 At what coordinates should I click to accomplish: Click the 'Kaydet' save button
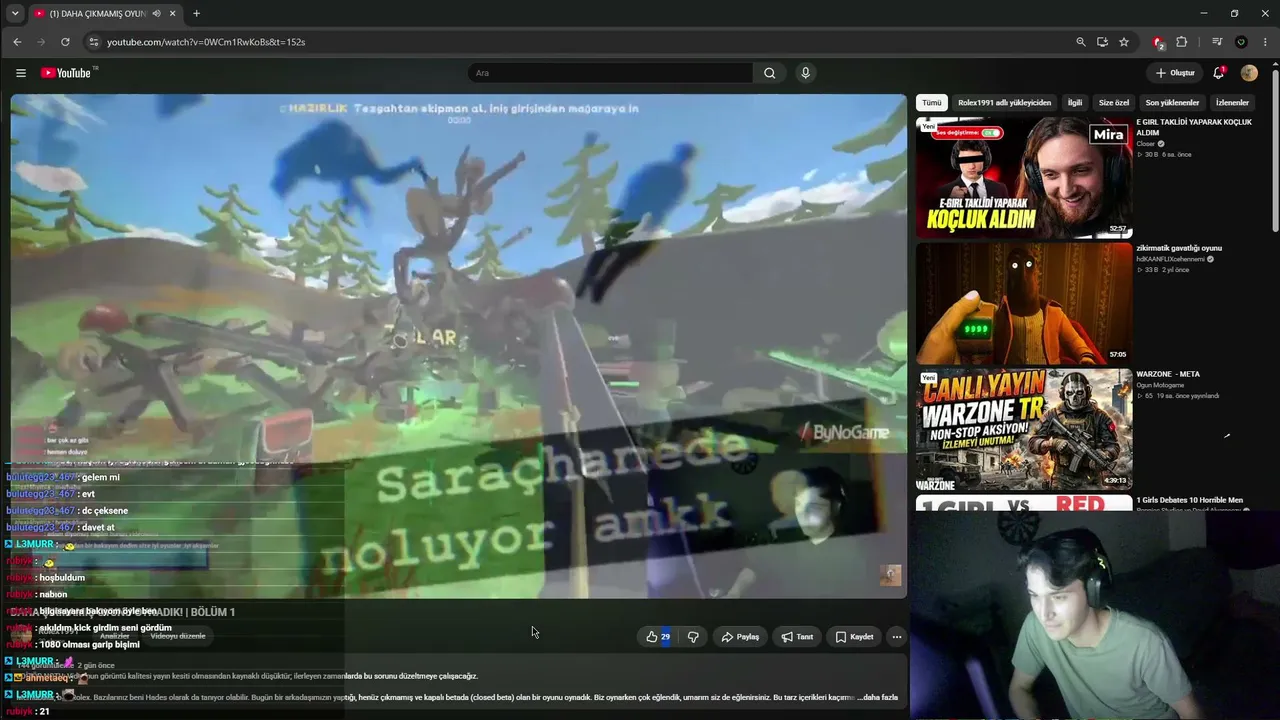(x=854, y=637)
